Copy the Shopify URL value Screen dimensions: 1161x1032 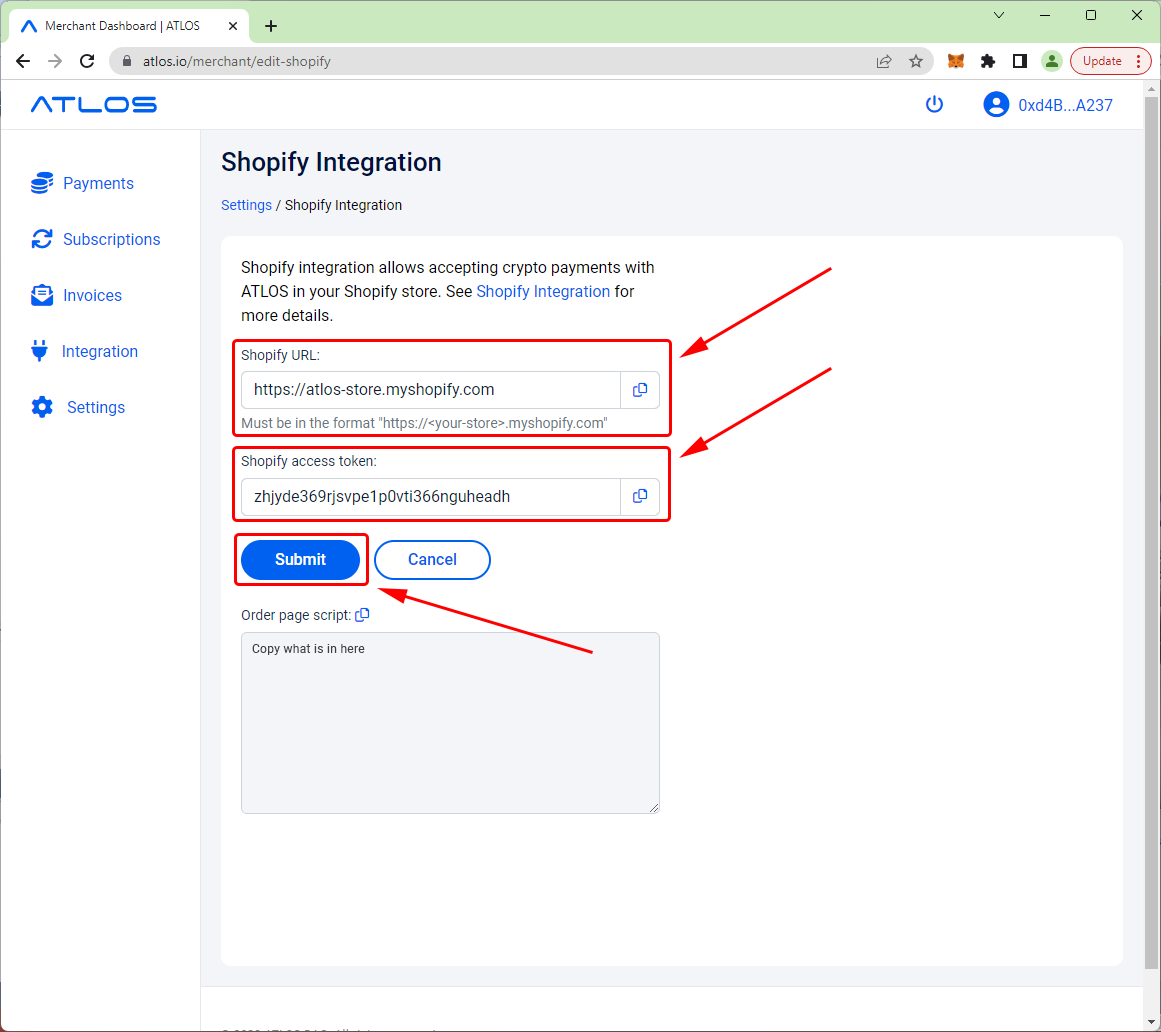coord(640,390)
